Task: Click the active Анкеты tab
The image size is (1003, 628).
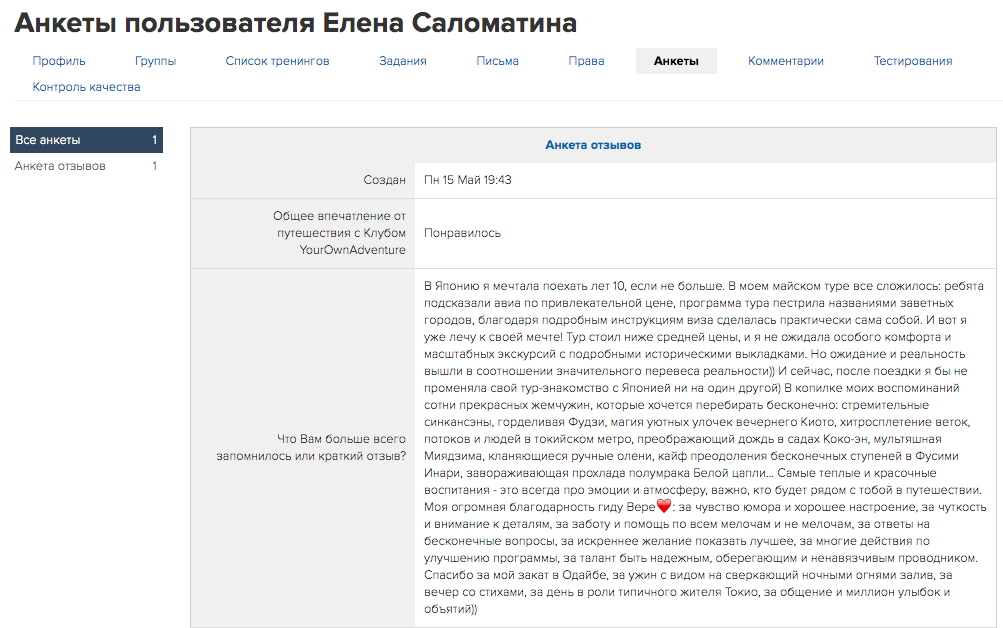Action: pos(676,61)
